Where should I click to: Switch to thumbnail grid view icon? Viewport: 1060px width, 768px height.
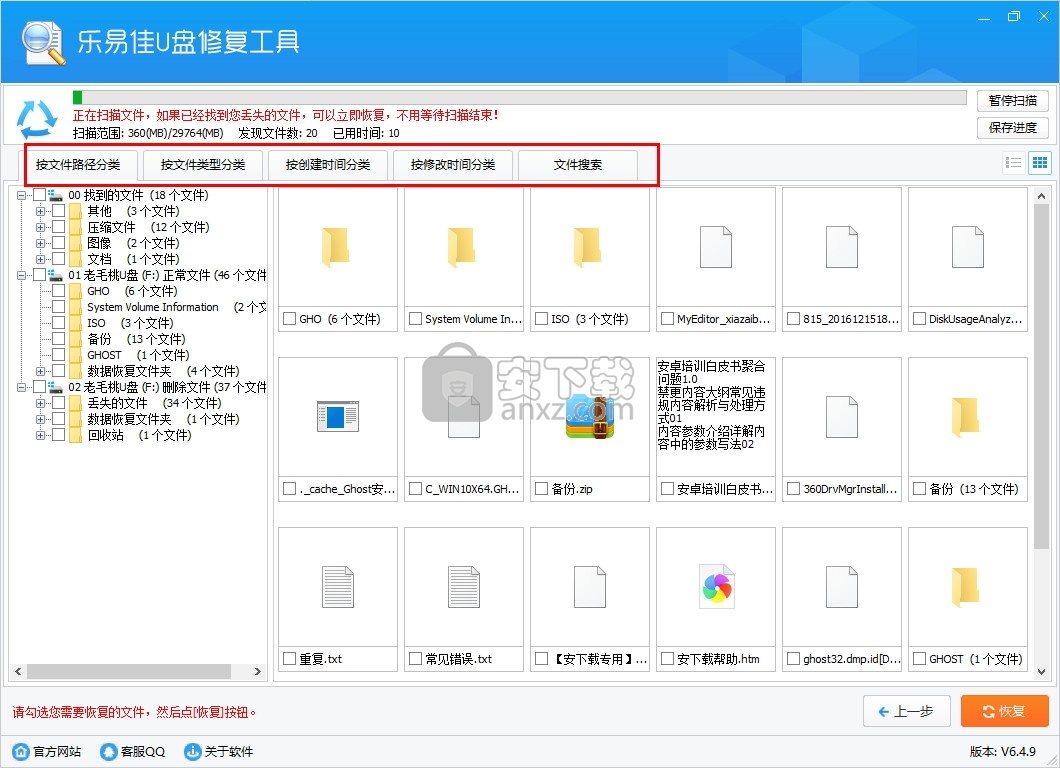coord(1040,162)
